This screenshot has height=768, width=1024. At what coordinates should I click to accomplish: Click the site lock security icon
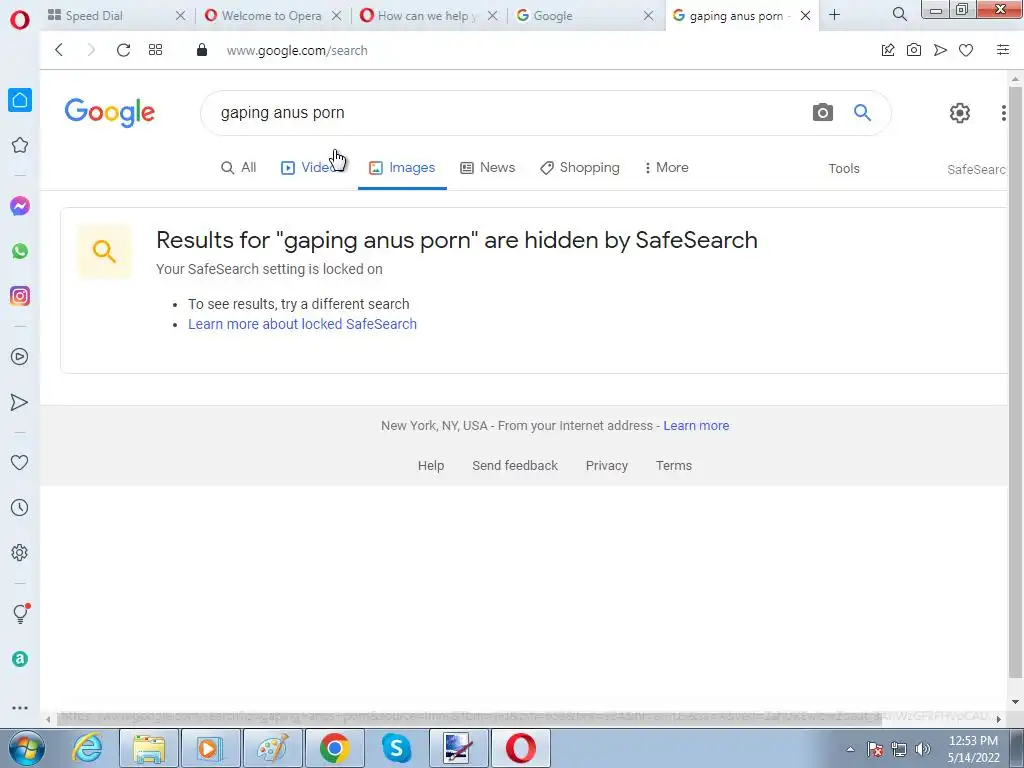click(x=202, y=50)
